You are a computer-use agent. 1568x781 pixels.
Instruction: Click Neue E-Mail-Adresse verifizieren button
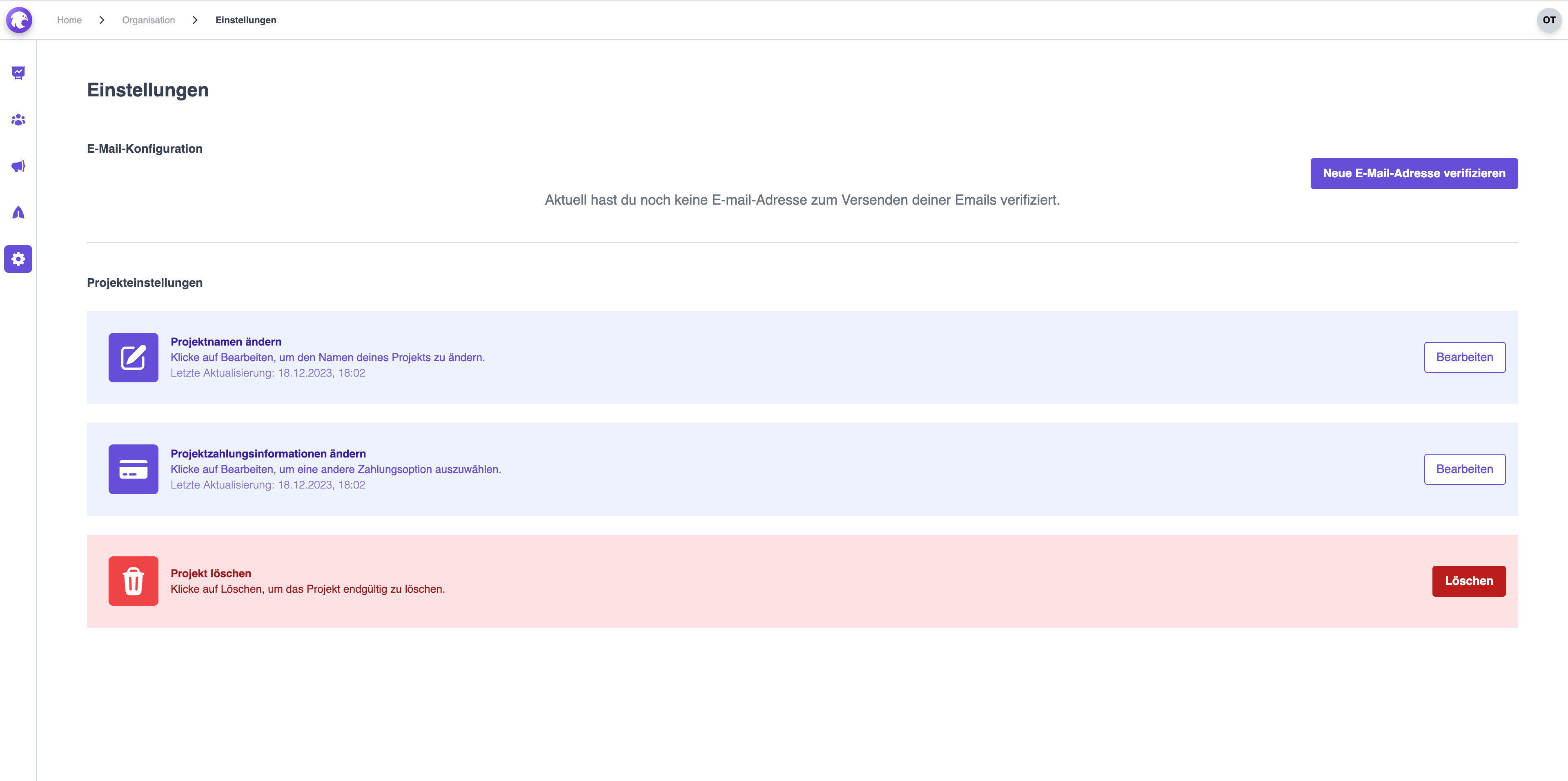point(1414,174)
